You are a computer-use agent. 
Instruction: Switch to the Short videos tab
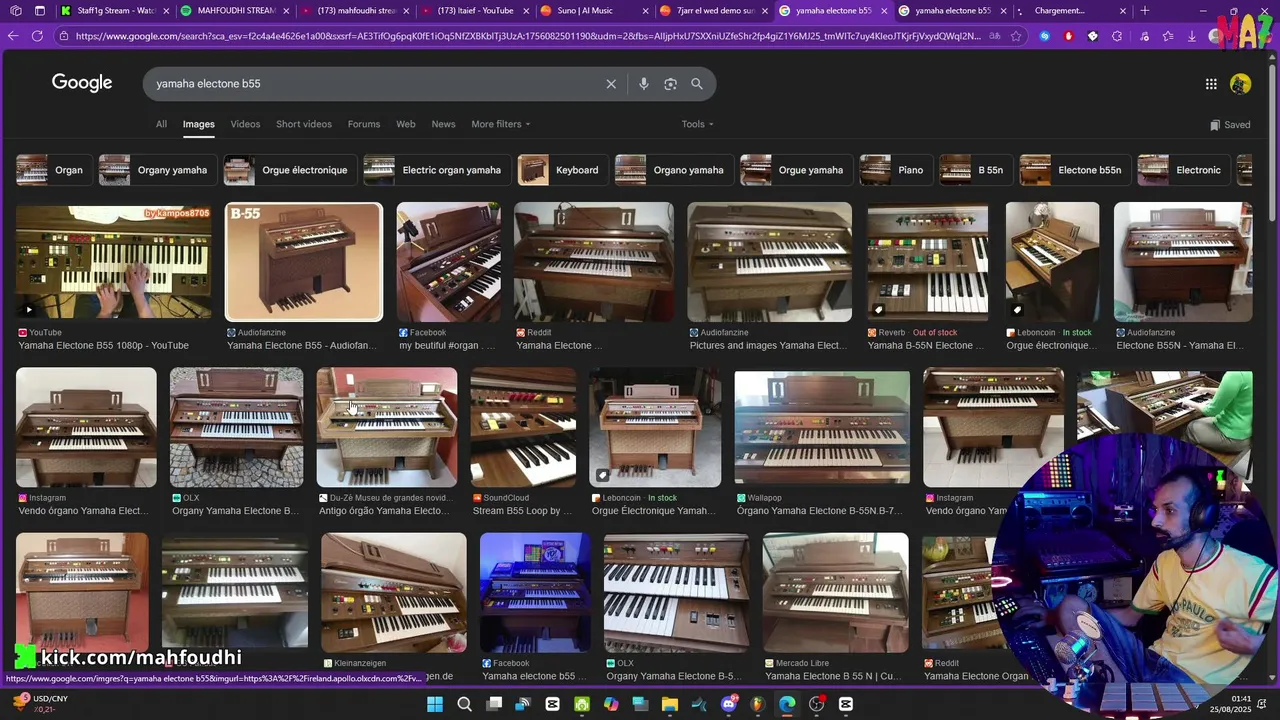click(x=304, y=124)
